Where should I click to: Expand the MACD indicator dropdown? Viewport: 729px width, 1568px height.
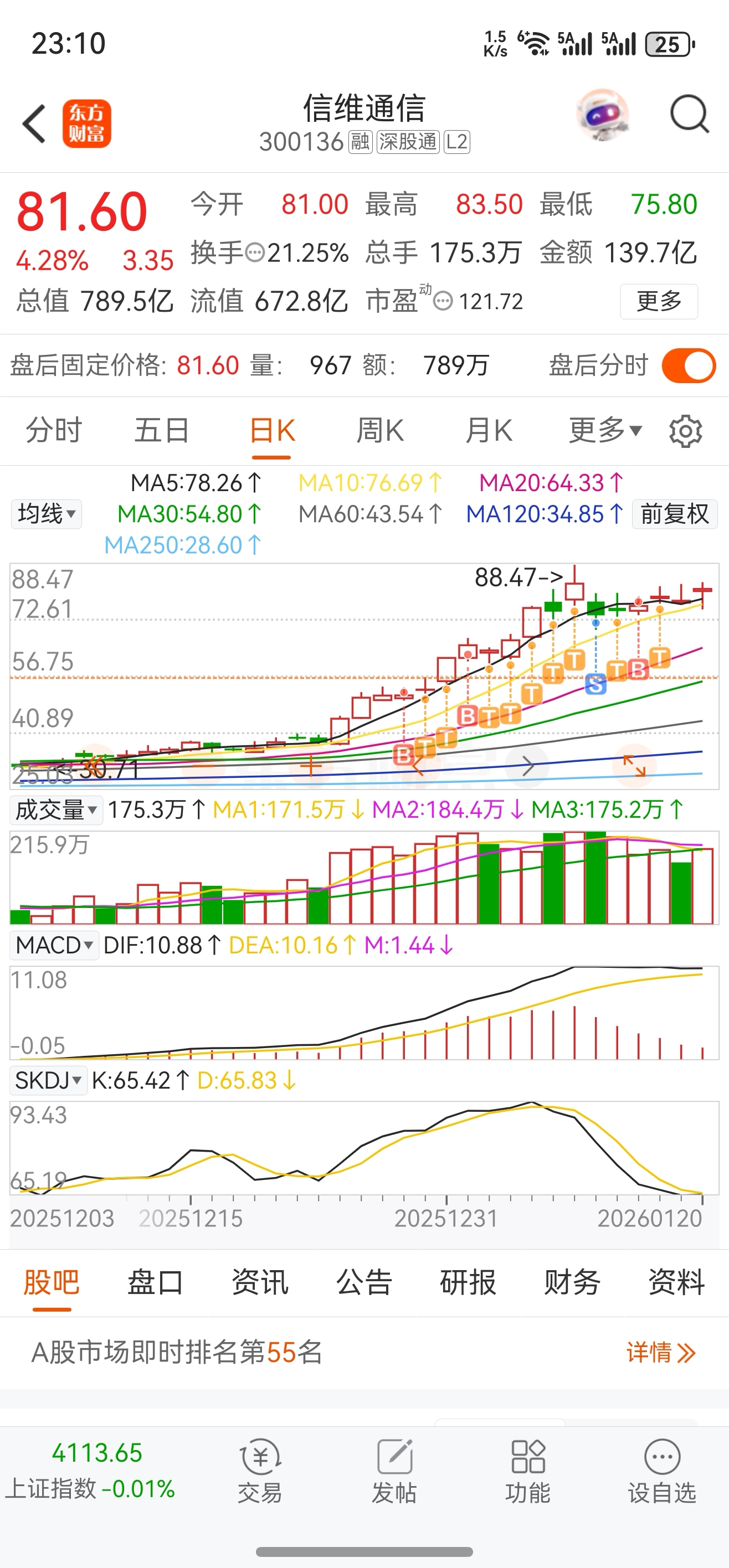point(55,945)
